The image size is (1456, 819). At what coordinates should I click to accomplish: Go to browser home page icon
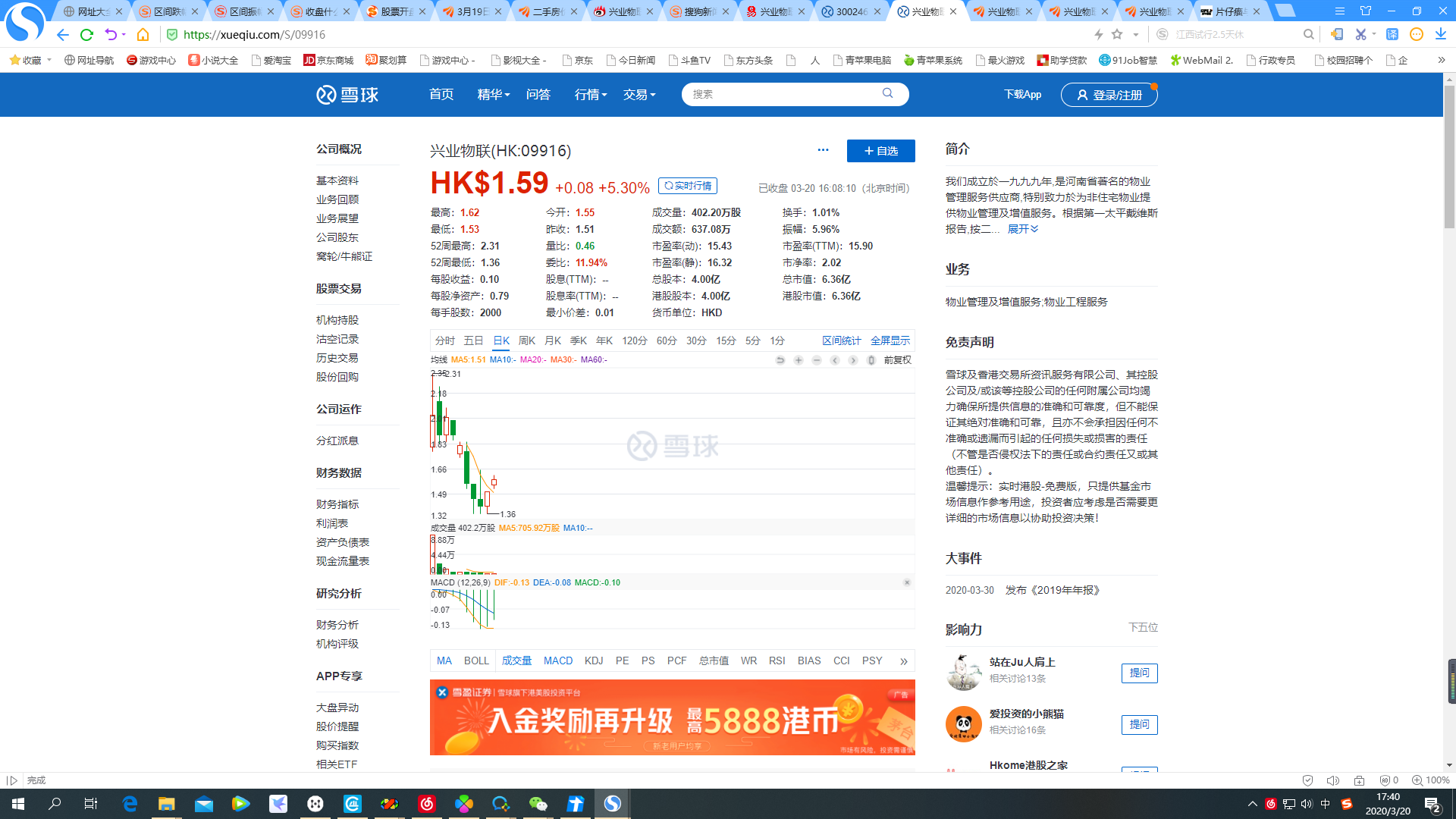[x=143, y=35]
